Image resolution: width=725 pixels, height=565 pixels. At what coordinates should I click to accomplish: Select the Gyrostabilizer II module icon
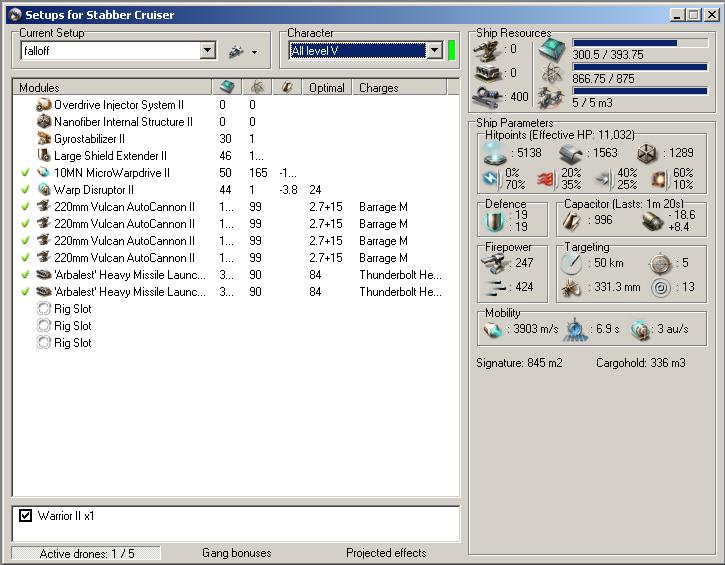click(44, 139)
